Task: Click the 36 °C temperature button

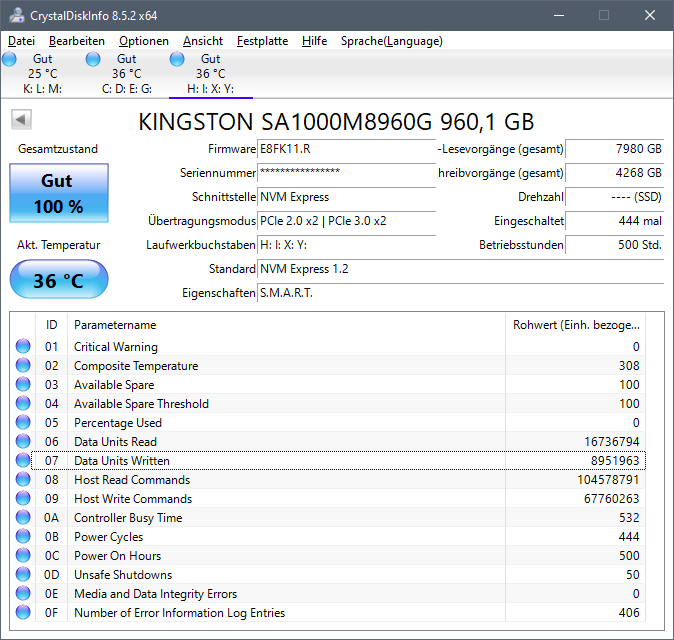Action: coord(59,279)
